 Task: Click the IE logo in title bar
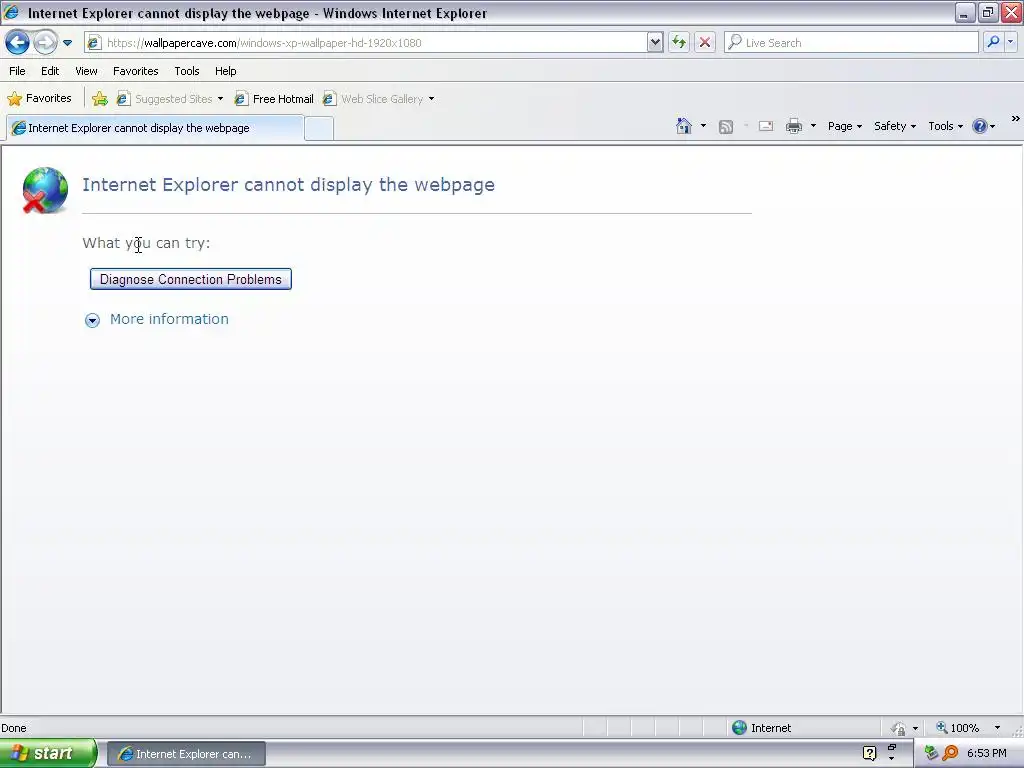[x=12, y=12]
